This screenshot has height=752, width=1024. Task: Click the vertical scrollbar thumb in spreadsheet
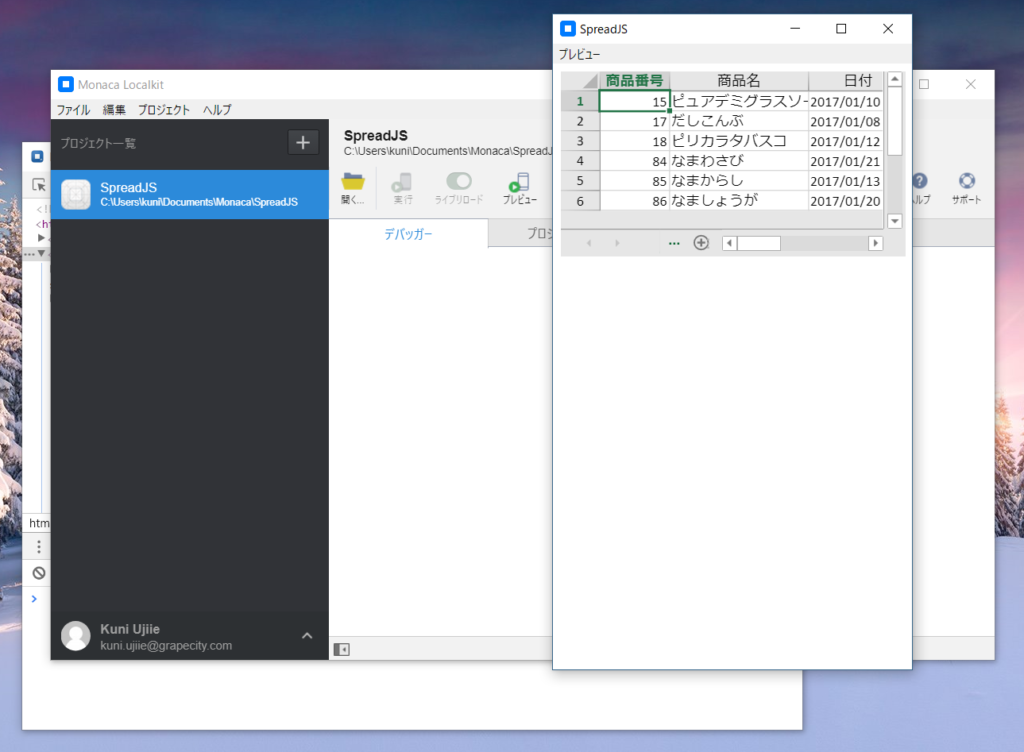895,121
